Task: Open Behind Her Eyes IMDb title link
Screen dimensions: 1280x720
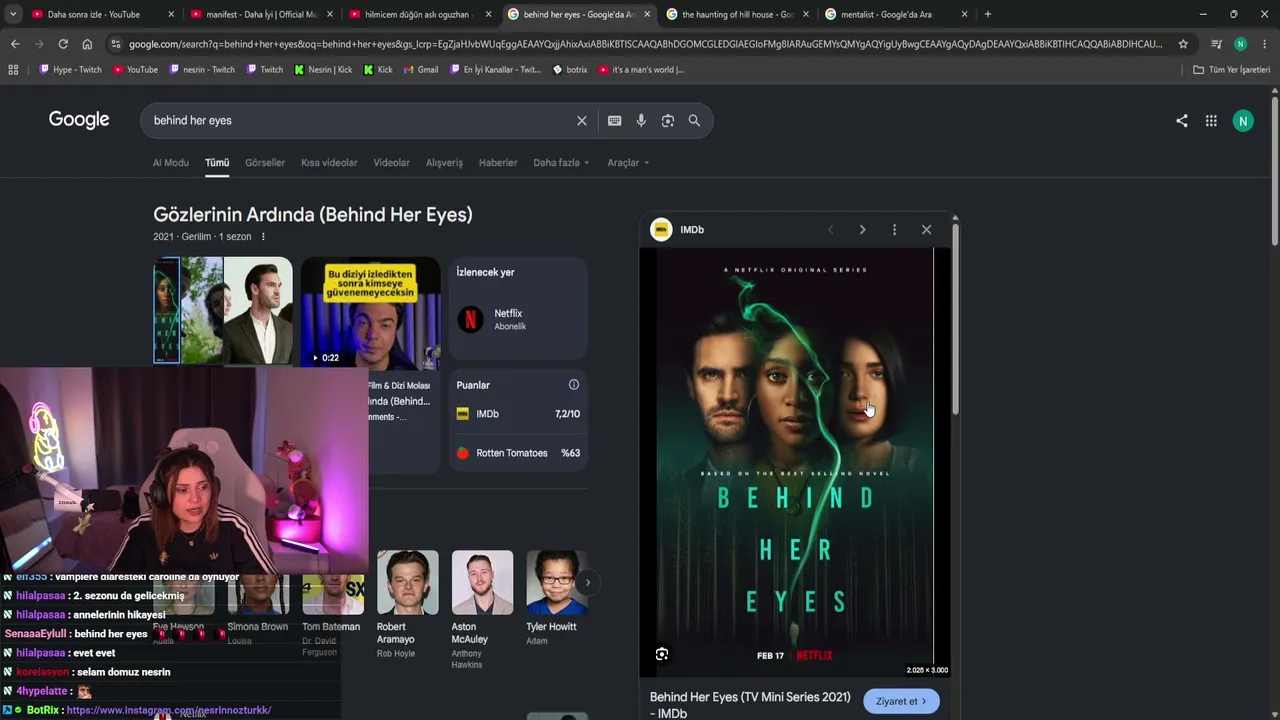Action: click(x=750, y=705)
